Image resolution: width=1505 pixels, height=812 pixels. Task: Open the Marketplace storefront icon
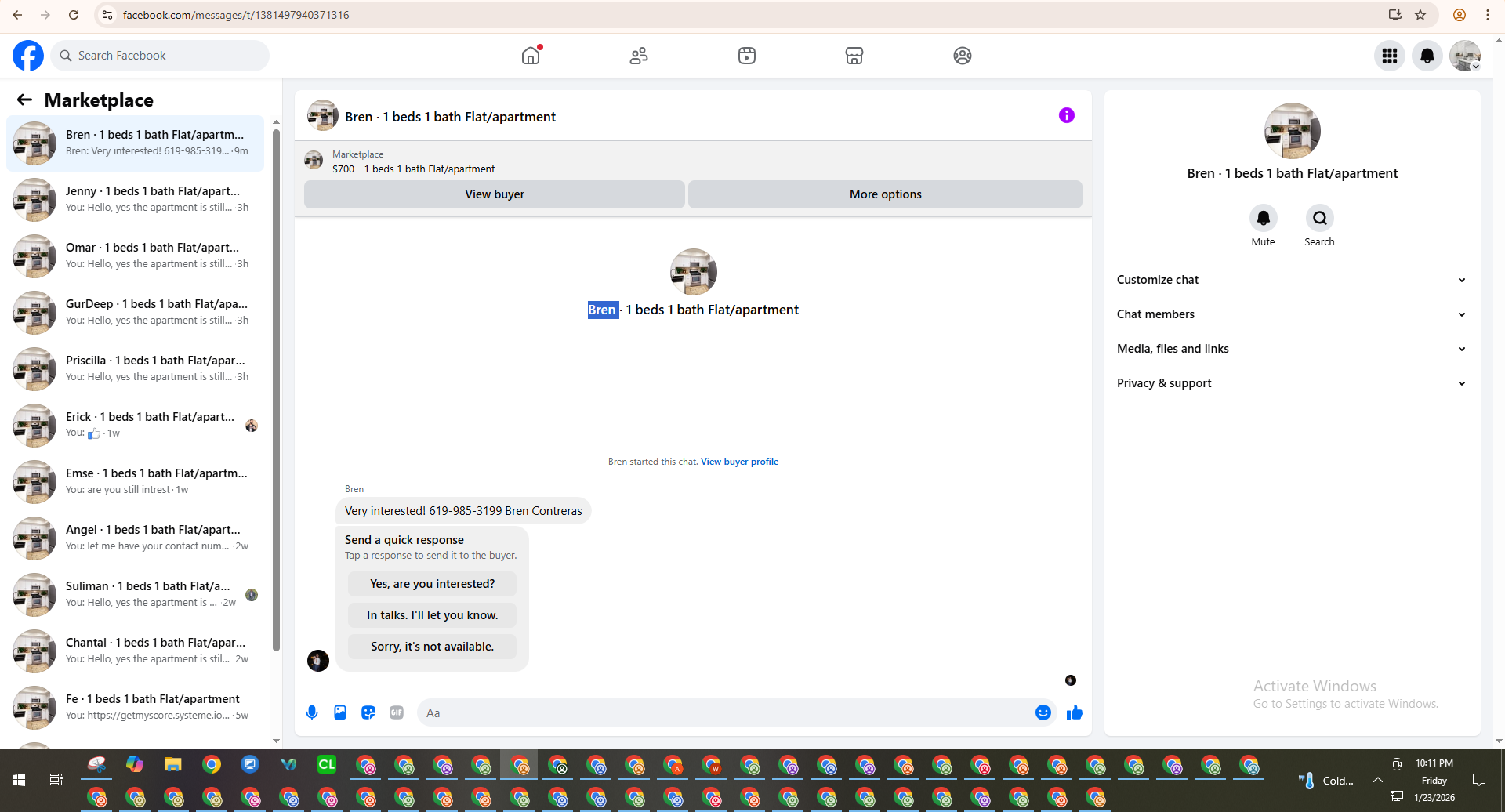pos(854,56)
